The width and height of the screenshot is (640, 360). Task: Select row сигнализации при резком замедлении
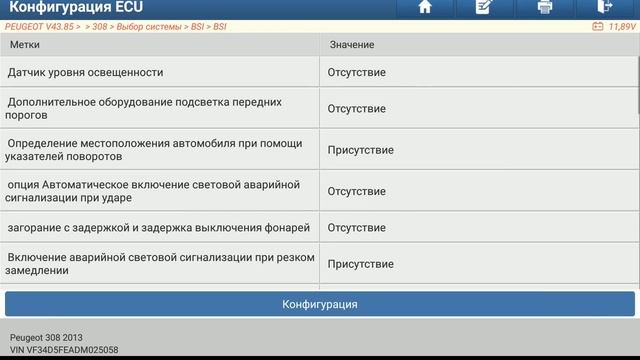[x=160, y=264]
